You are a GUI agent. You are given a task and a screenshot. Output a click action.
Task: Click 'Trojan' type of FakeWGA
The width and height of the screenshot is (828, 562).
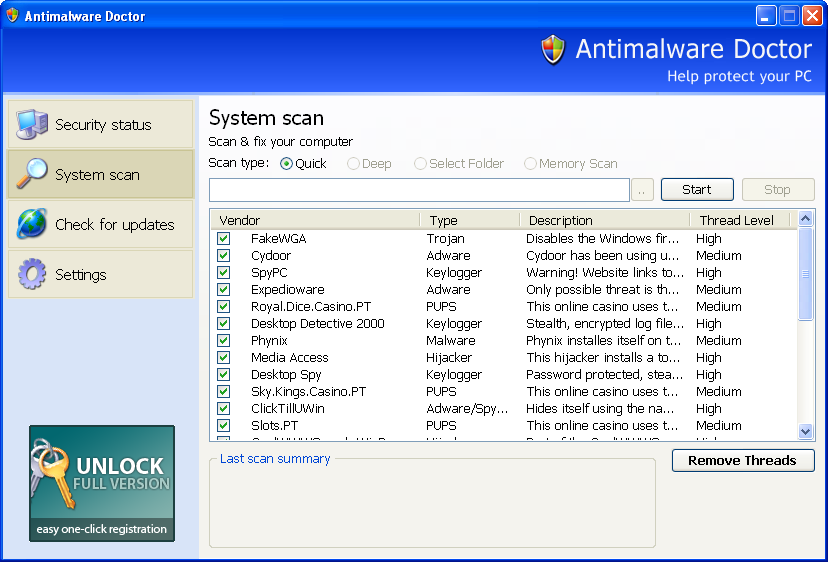[x=445, y=239]
